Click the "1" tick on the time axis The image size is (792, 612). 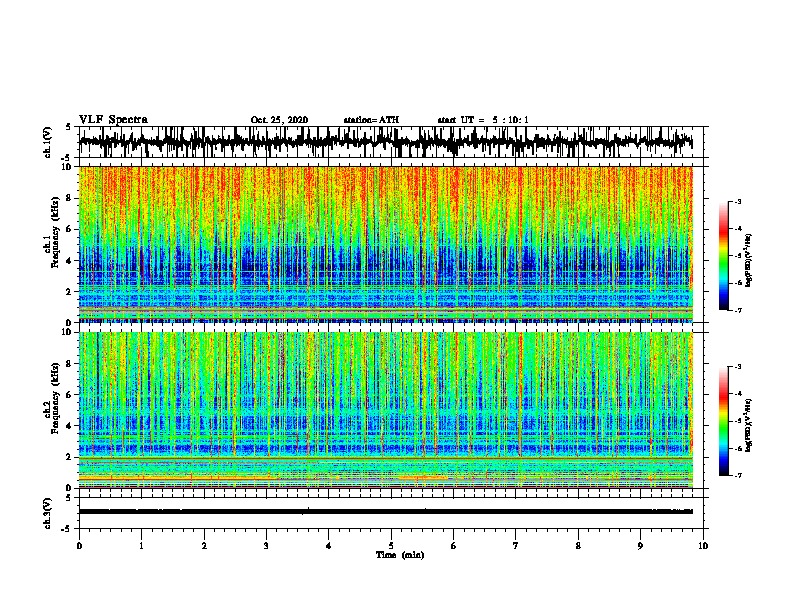tap(141, 546)
